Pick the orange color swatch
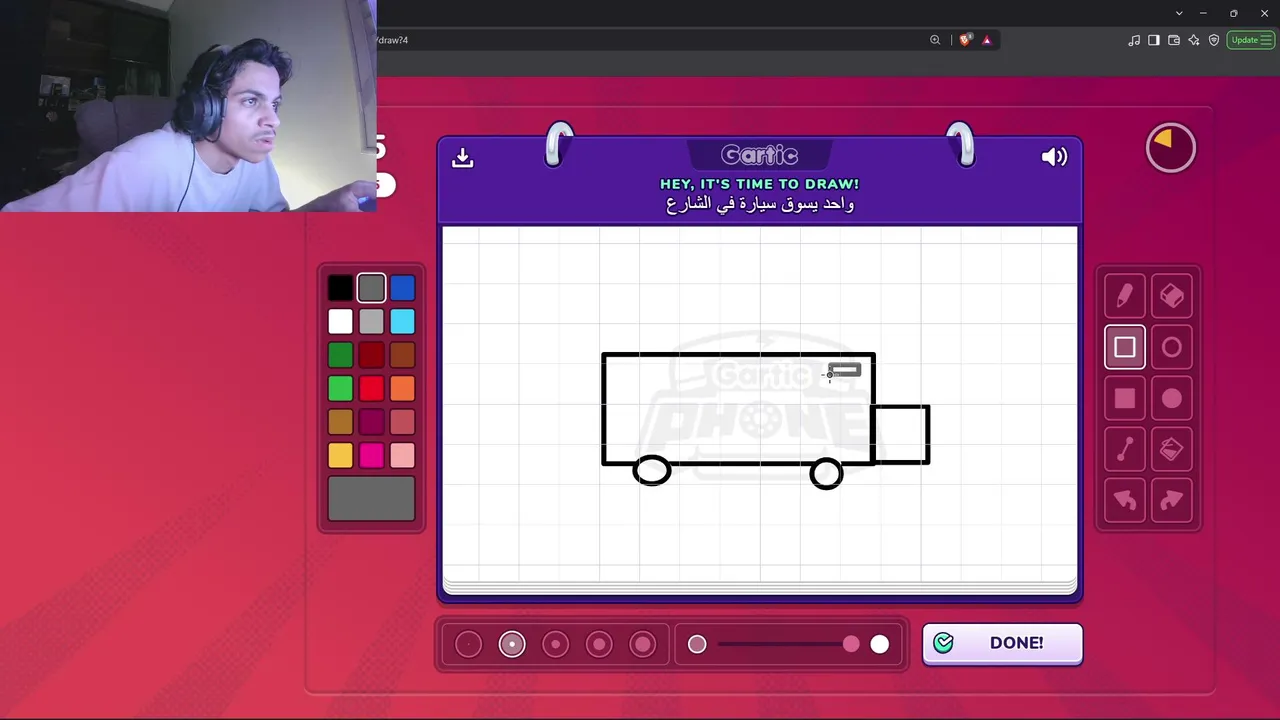Image resolution: width=1280 pixels, height=720 pixels. click(x=402, y=389)
